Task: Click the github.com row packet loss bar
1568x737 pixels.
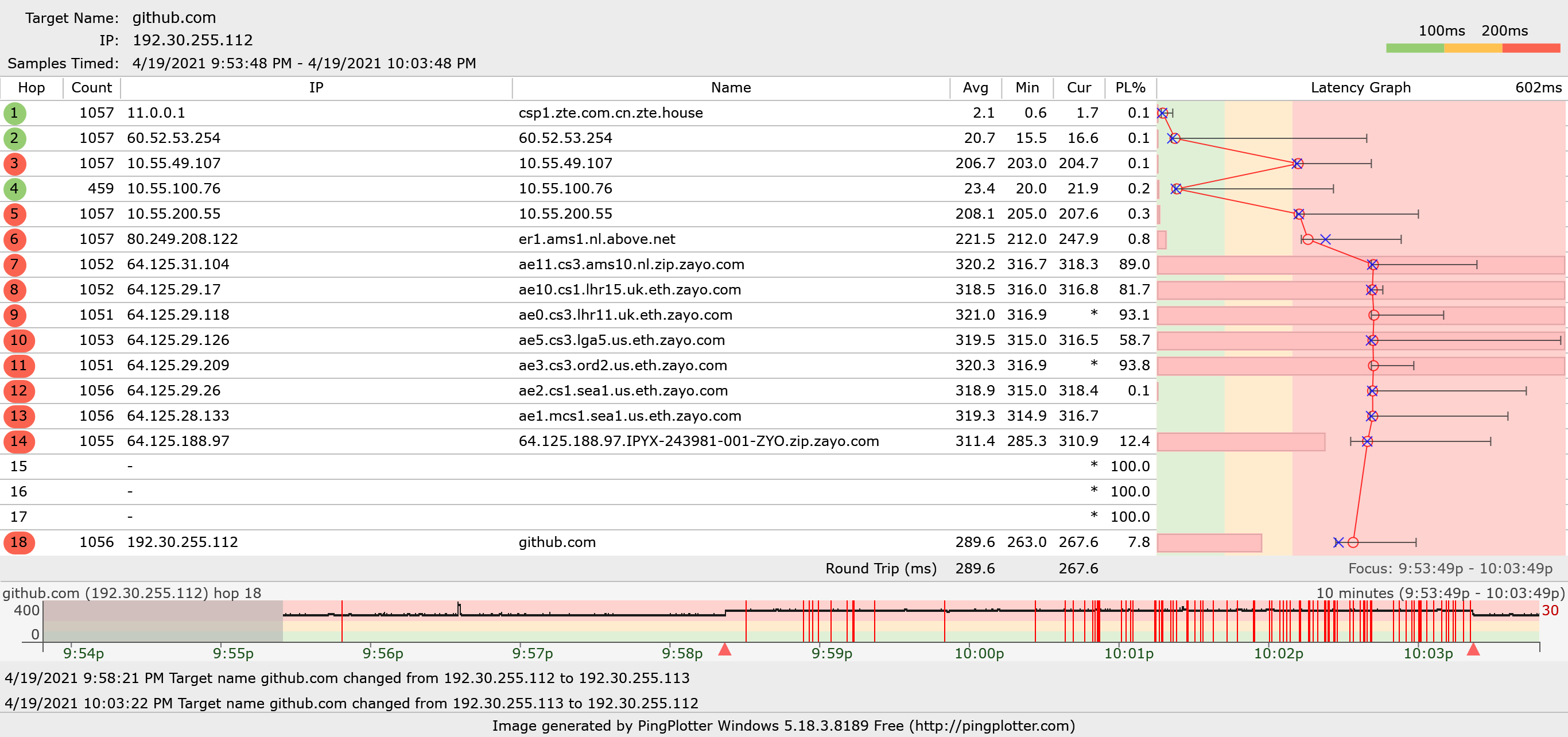Action: pyautogui.click(x=1209, y=542)
